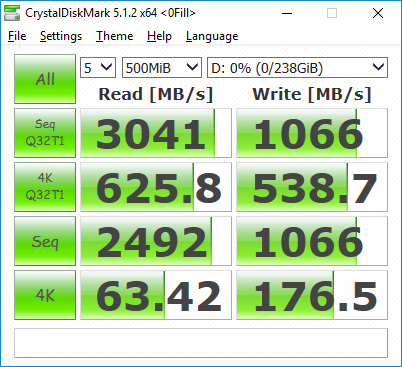The height and width of the screenshot is (367, 402).
Task: Expand the D: drive selection dropdown
Action: click(297, 68)
